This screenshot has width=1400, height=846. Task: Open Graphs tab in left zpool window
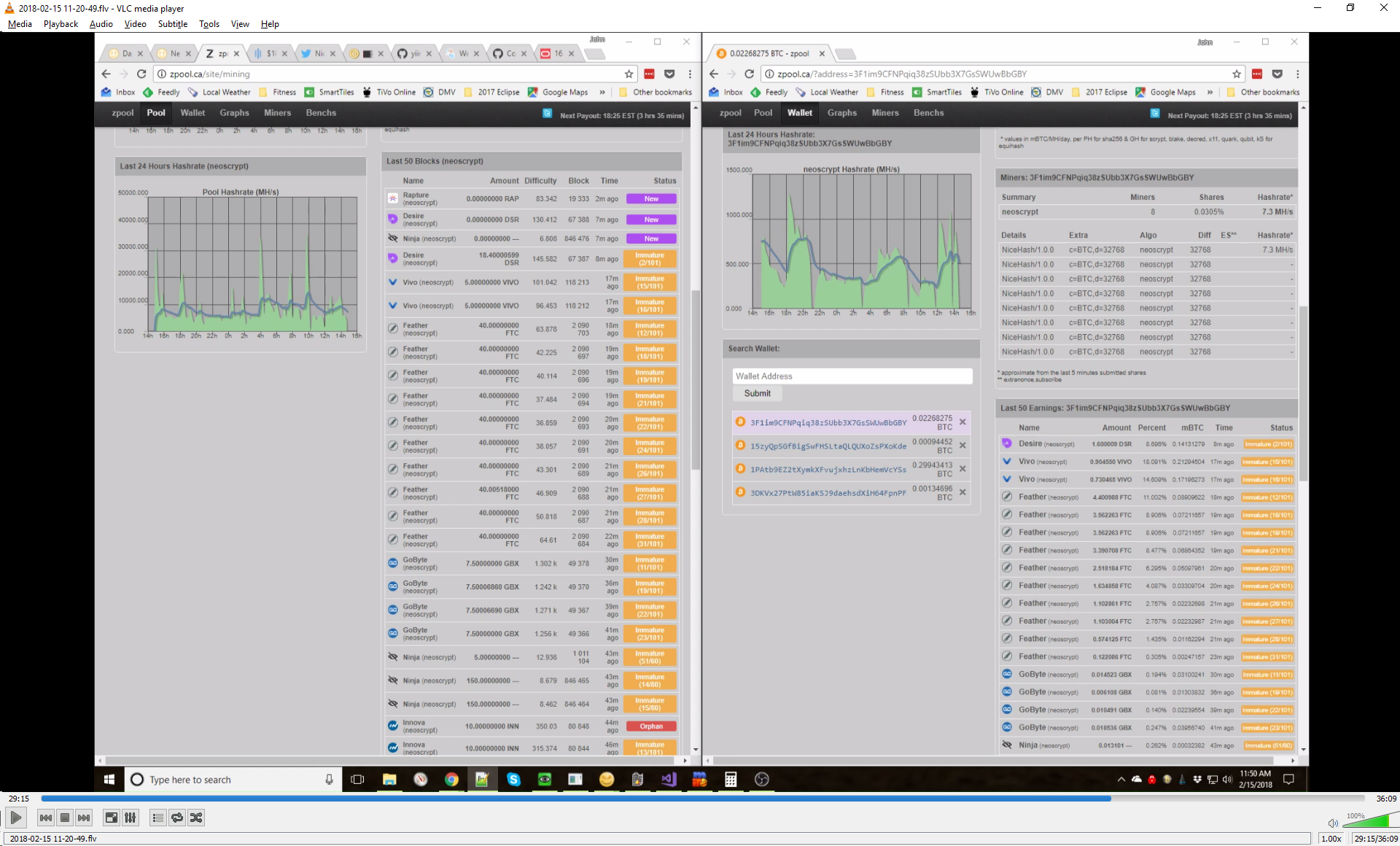[x=235, y=113]
